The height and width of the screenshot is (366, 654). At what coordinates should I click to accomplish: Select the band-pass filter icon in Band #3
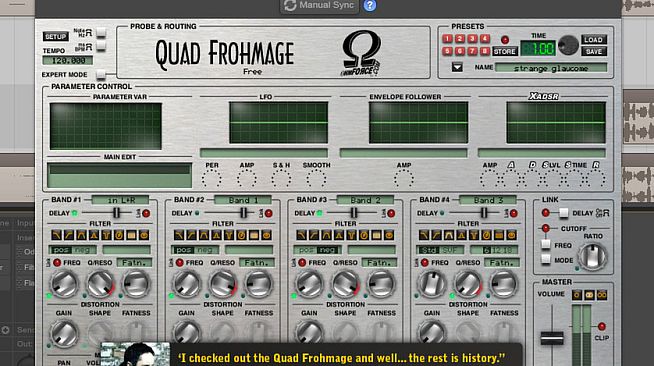pyautogui.click(x=327, y=236)
